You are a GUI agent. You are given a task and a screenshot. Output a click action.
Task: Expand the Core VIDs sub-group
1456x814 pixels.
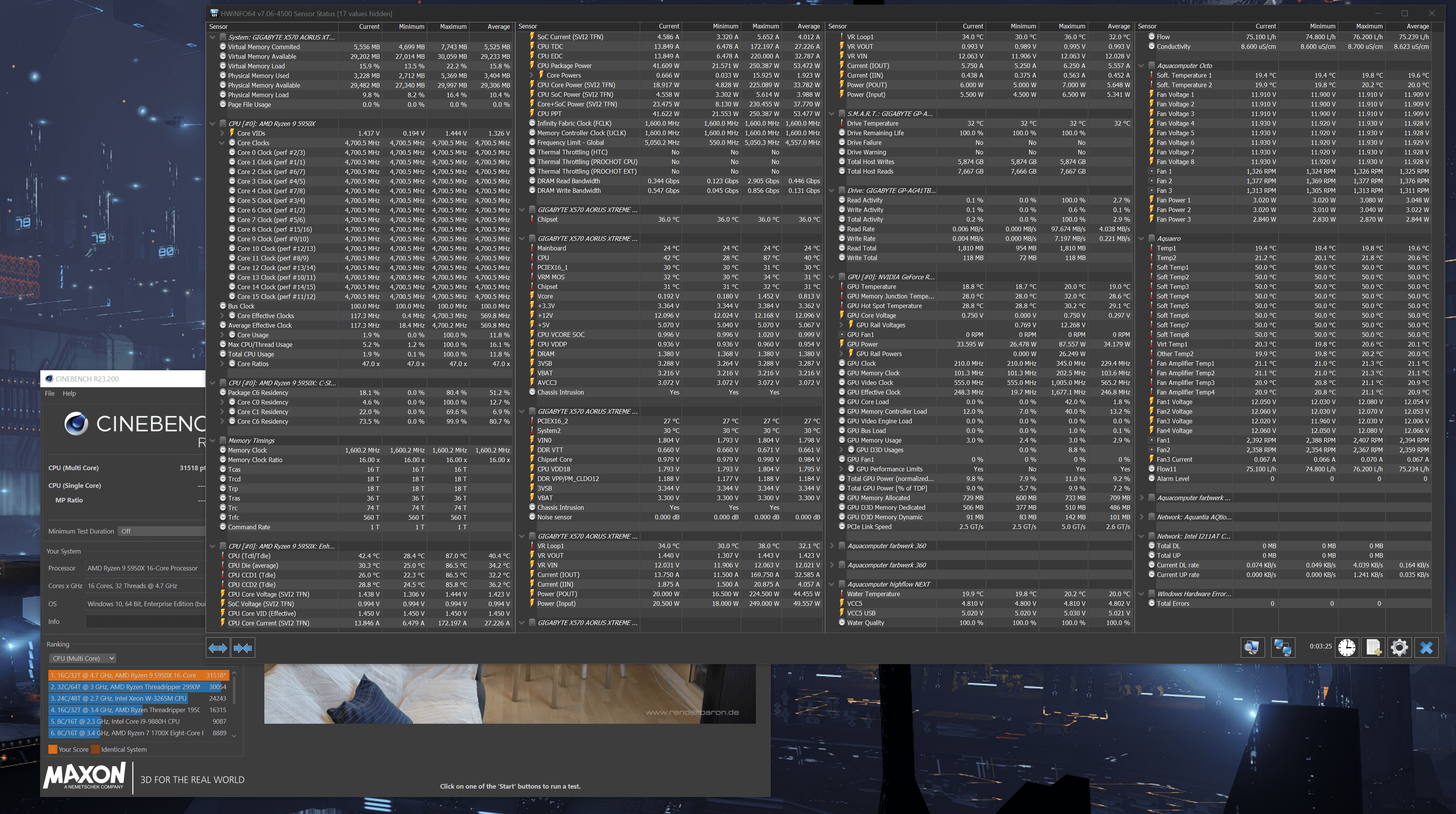point(222,133)
